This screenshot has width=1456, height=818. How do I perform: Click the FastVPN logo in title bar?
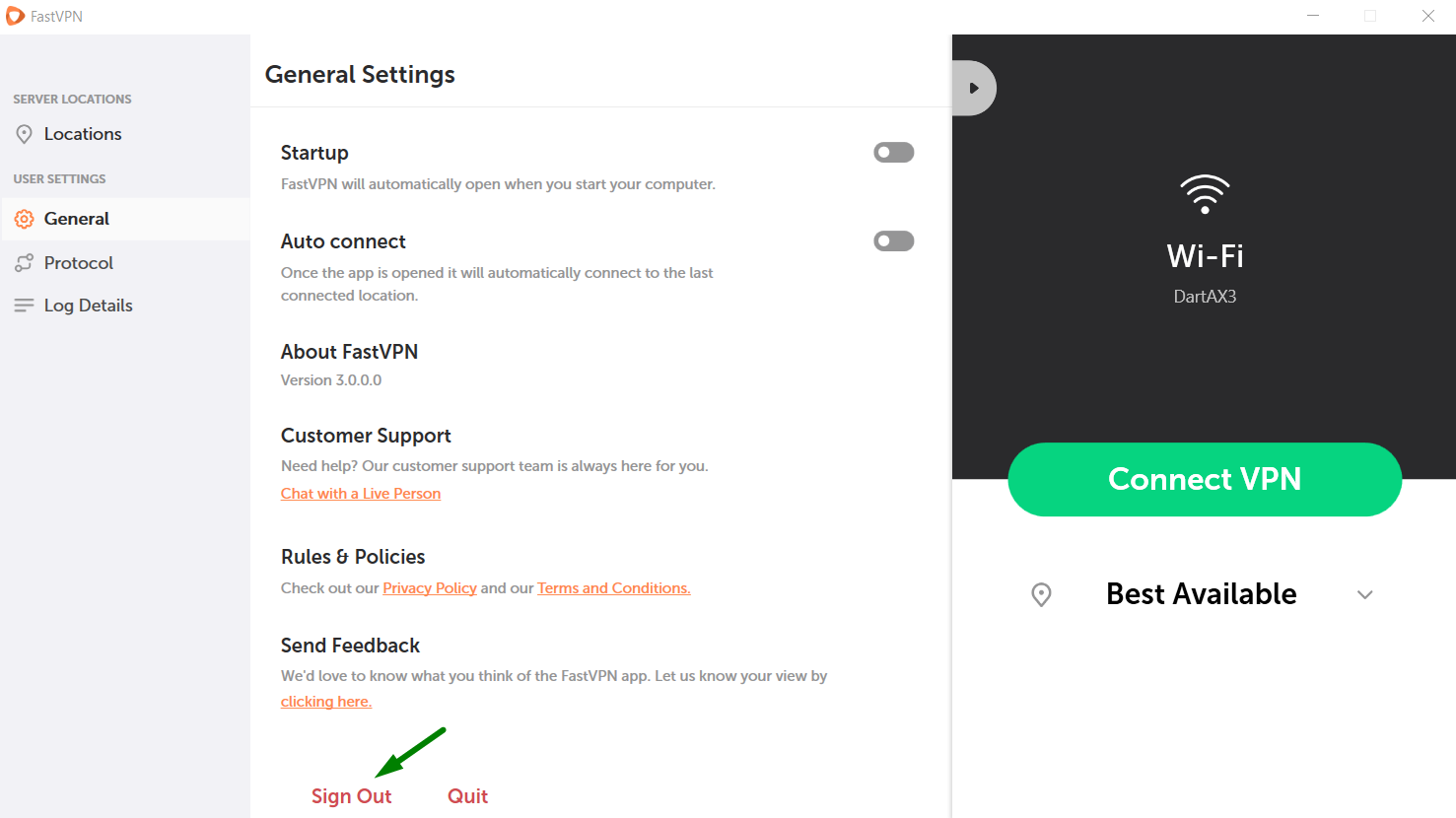(15, 16)
